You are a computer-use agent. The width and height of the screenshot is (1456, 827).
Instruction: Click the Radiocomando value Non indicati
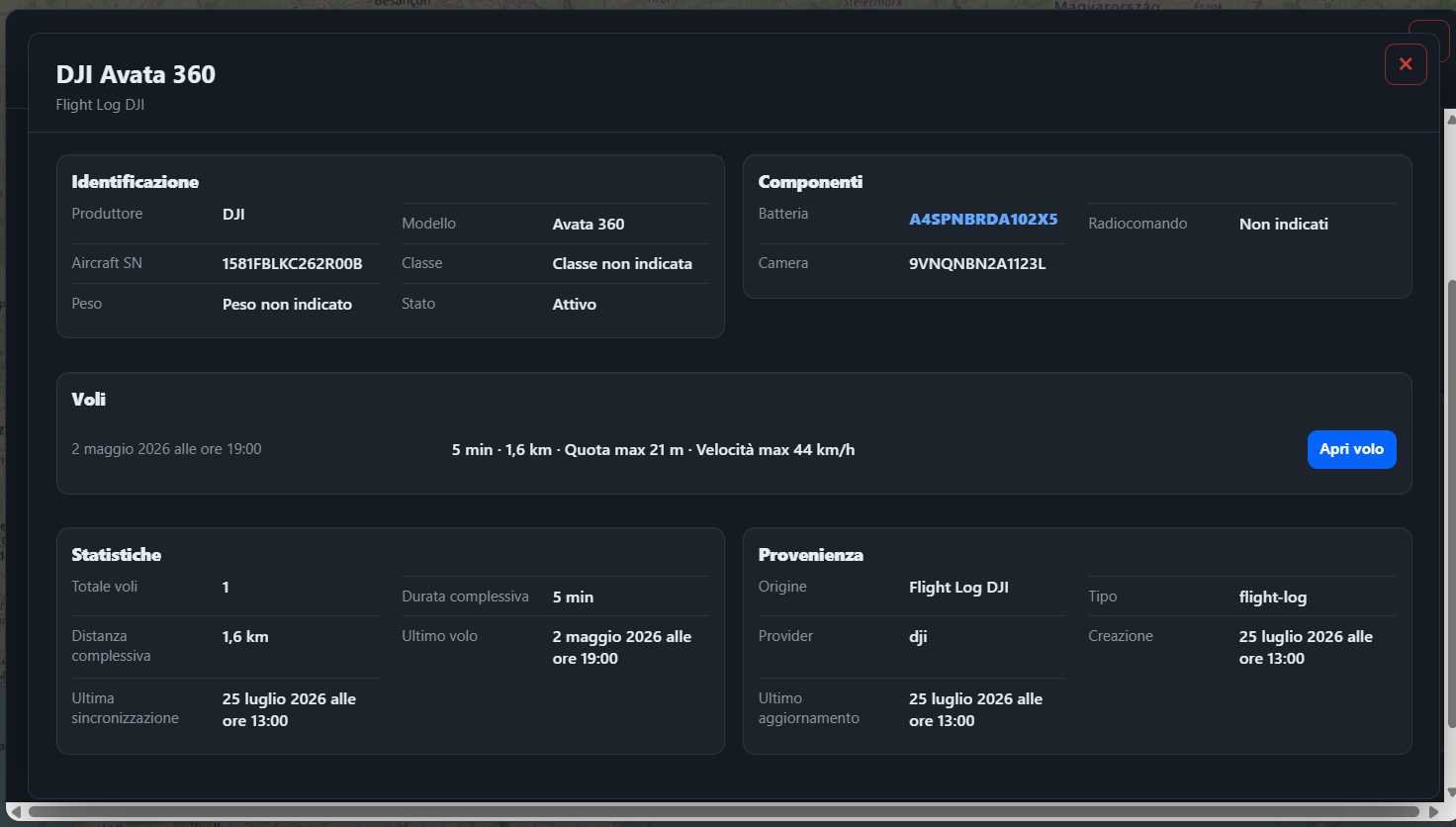(x=1284, y=225)
